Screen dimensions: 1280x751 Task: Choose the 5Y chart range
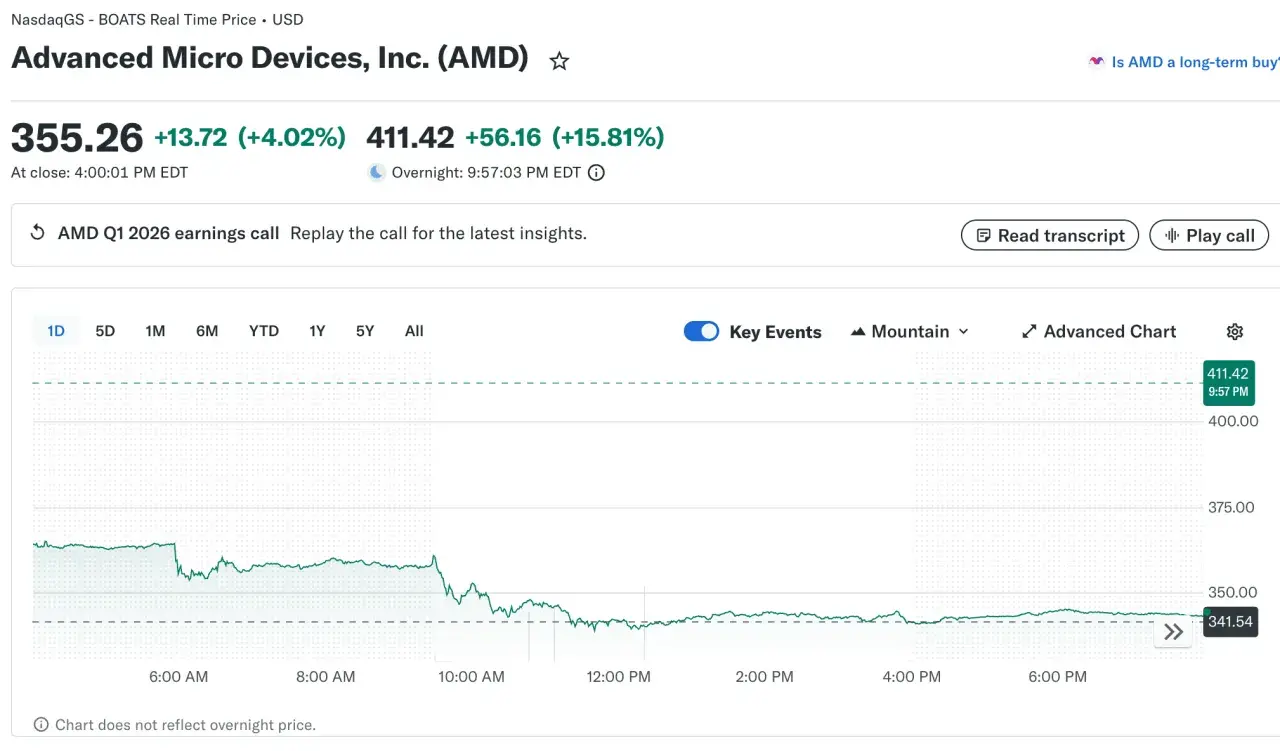click(x=365, y=331)
